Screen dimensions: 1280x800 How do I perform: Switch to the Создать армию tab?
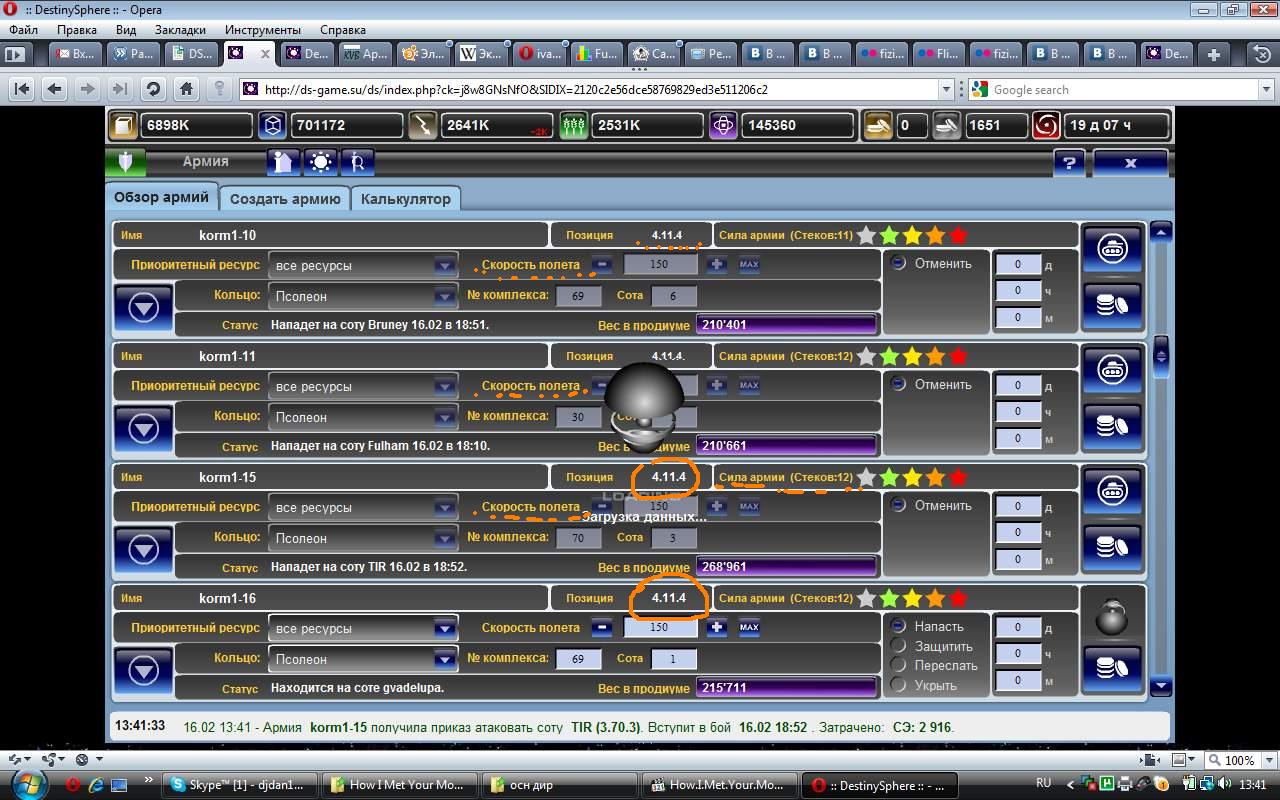[x=285, y=199]
